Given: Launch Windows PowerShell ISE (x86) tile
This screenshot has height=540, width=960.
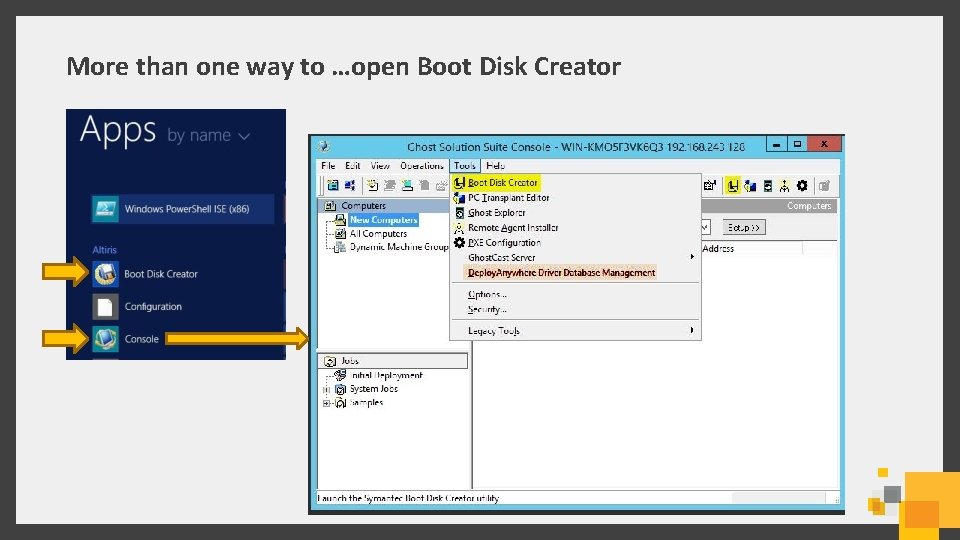Looking at the screenshot, I should [x=183, y=209].
